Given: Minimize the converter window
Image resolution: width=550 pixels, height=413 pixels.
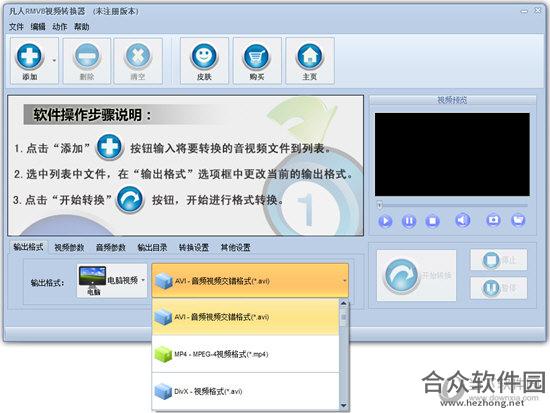Looking at the screenshot, I should coord(524,12).
